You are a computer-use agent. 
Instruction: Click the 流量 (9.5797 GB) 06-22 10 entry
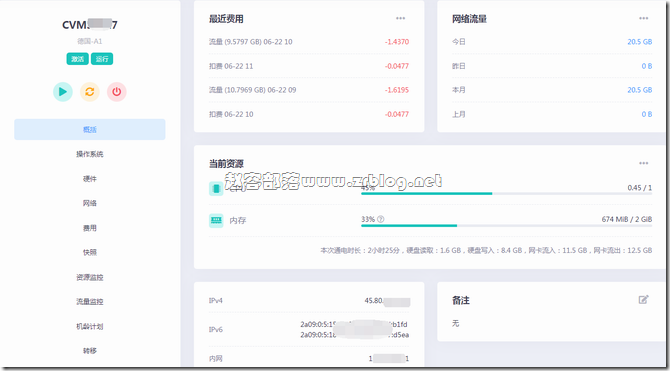click(x=251, y=42)
